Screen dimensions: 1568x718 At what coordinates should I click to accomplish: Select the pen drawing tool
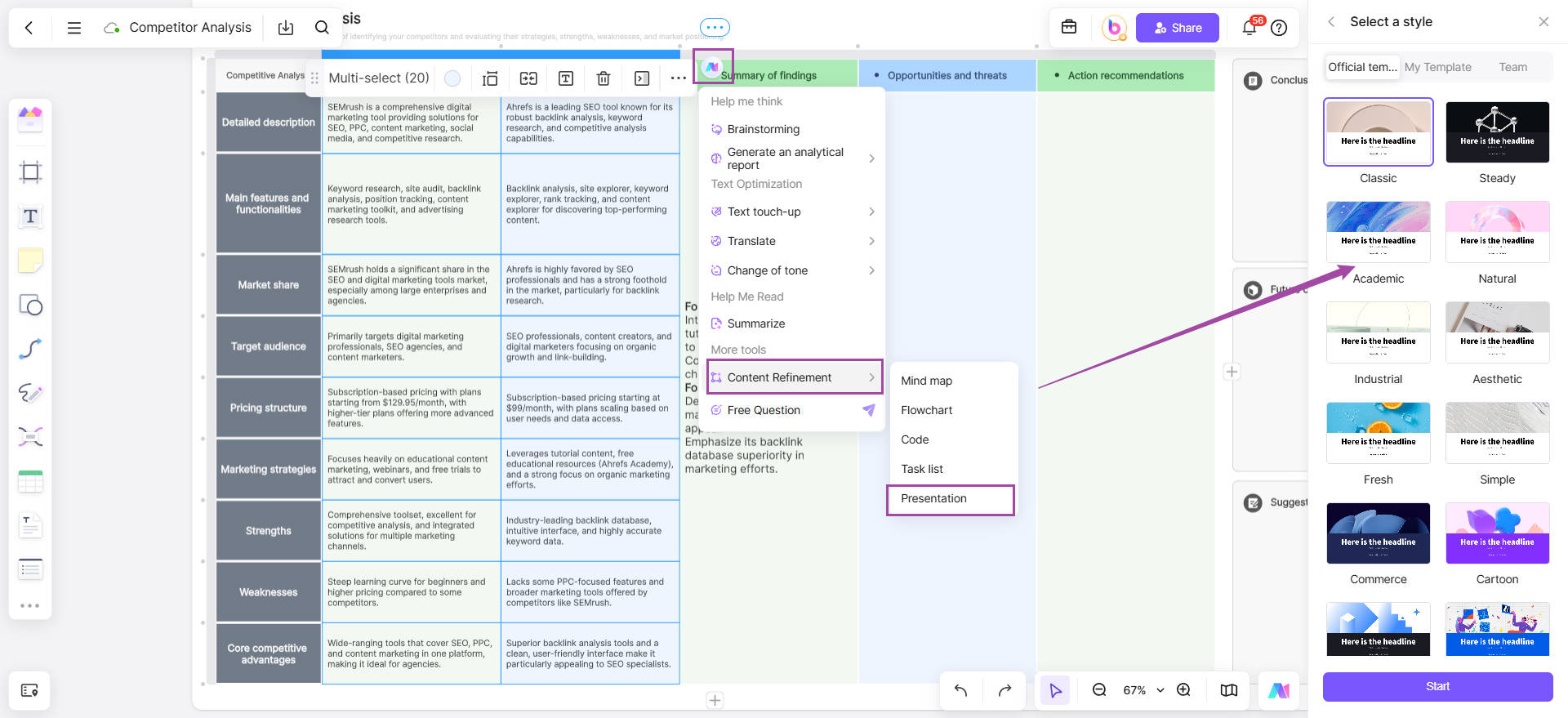[x=30, y=393]
